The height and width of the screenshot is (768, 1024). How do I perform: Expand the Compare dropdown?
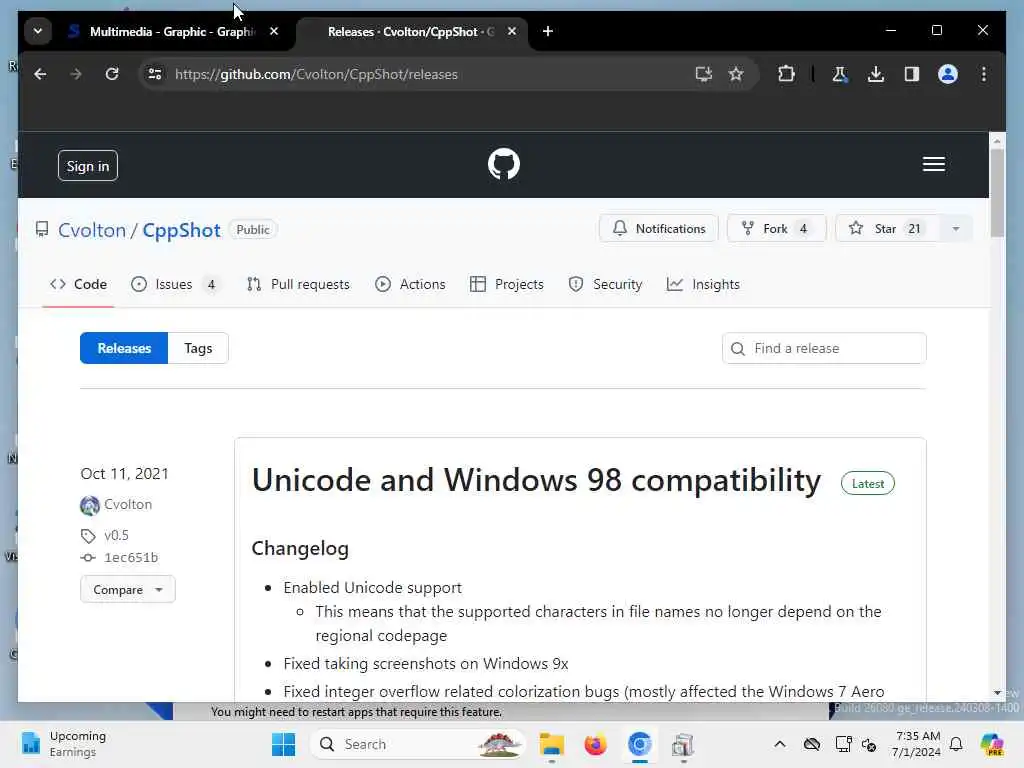127,589
